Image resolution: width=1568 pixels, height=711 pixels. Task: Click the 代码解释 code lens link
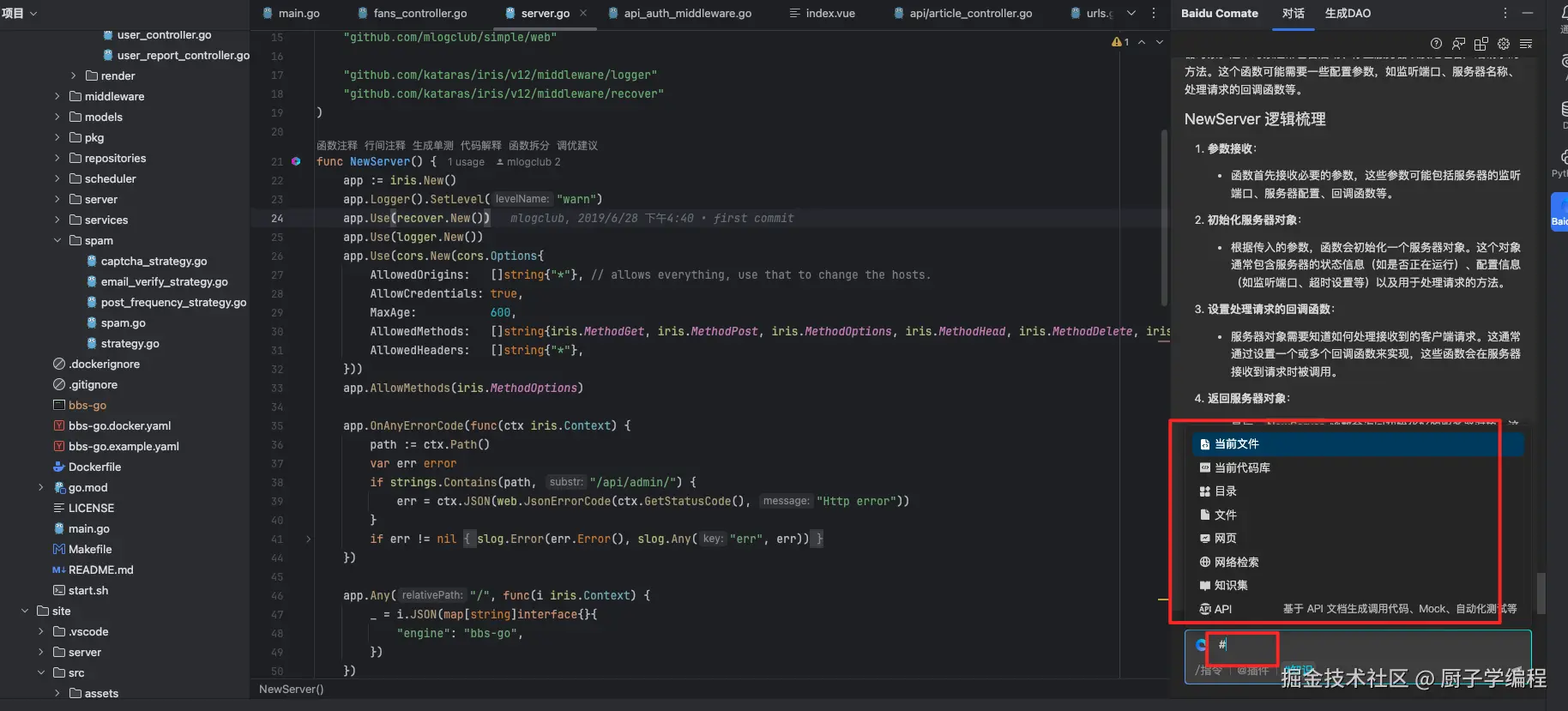(480, 146)
